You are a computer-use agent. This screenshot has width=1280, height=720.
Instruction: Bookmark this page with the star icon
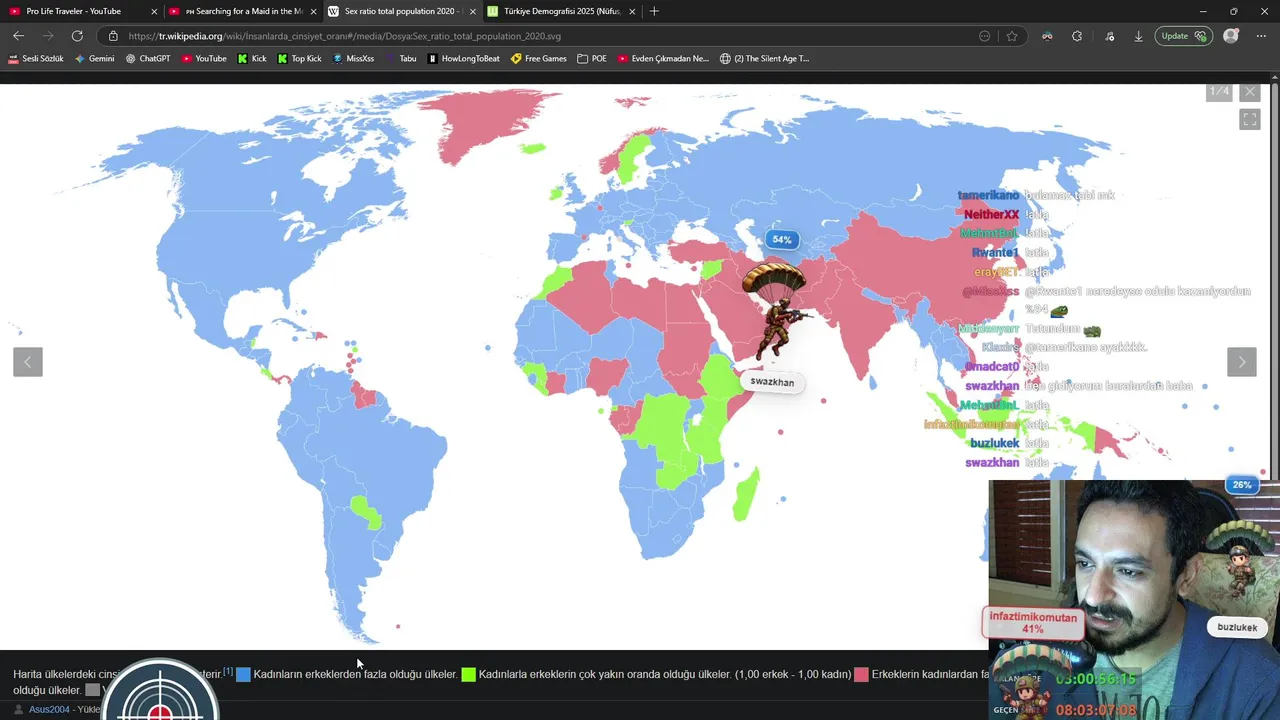(1012, 36)
